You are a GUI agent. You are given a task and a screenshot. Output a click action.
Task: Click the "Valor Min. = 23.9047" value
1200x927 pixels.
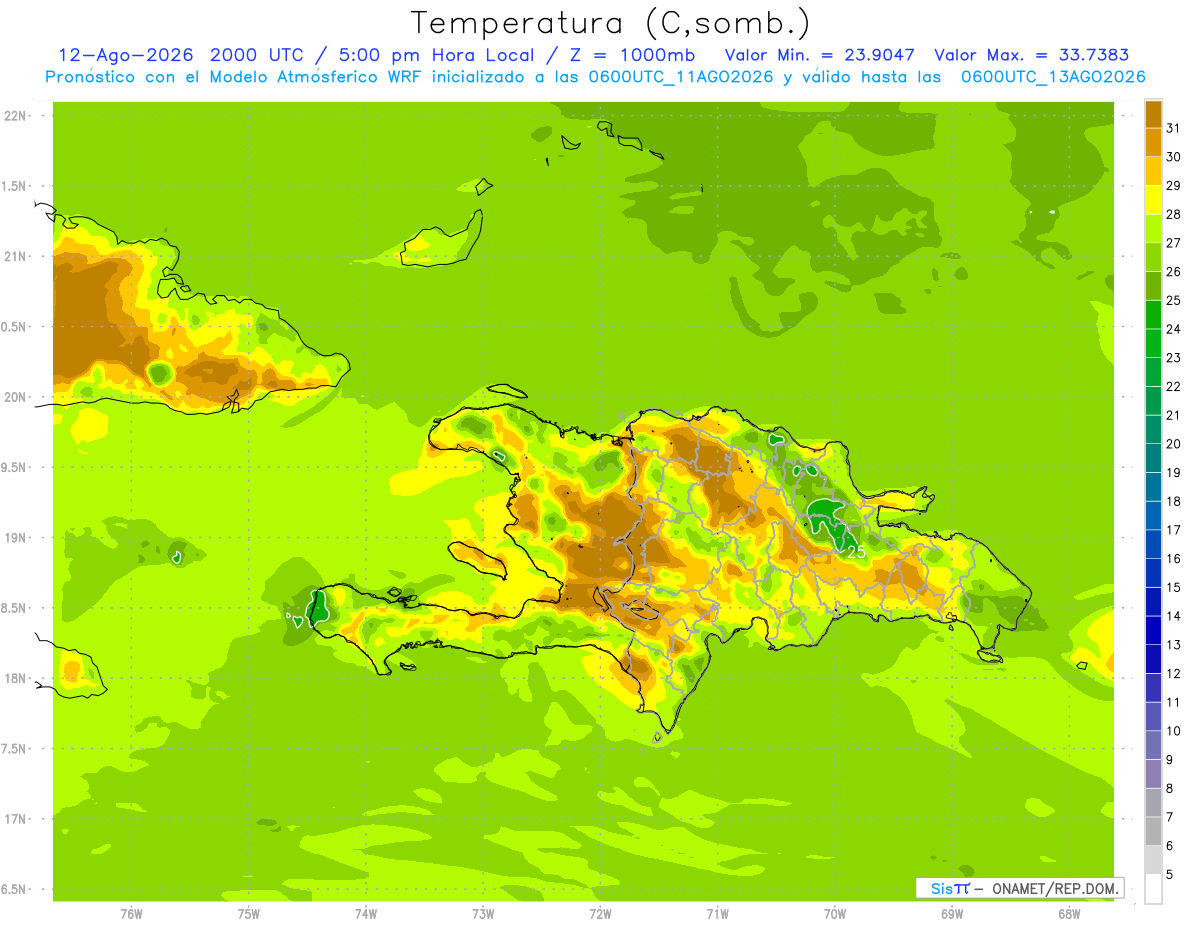(820, 55)
